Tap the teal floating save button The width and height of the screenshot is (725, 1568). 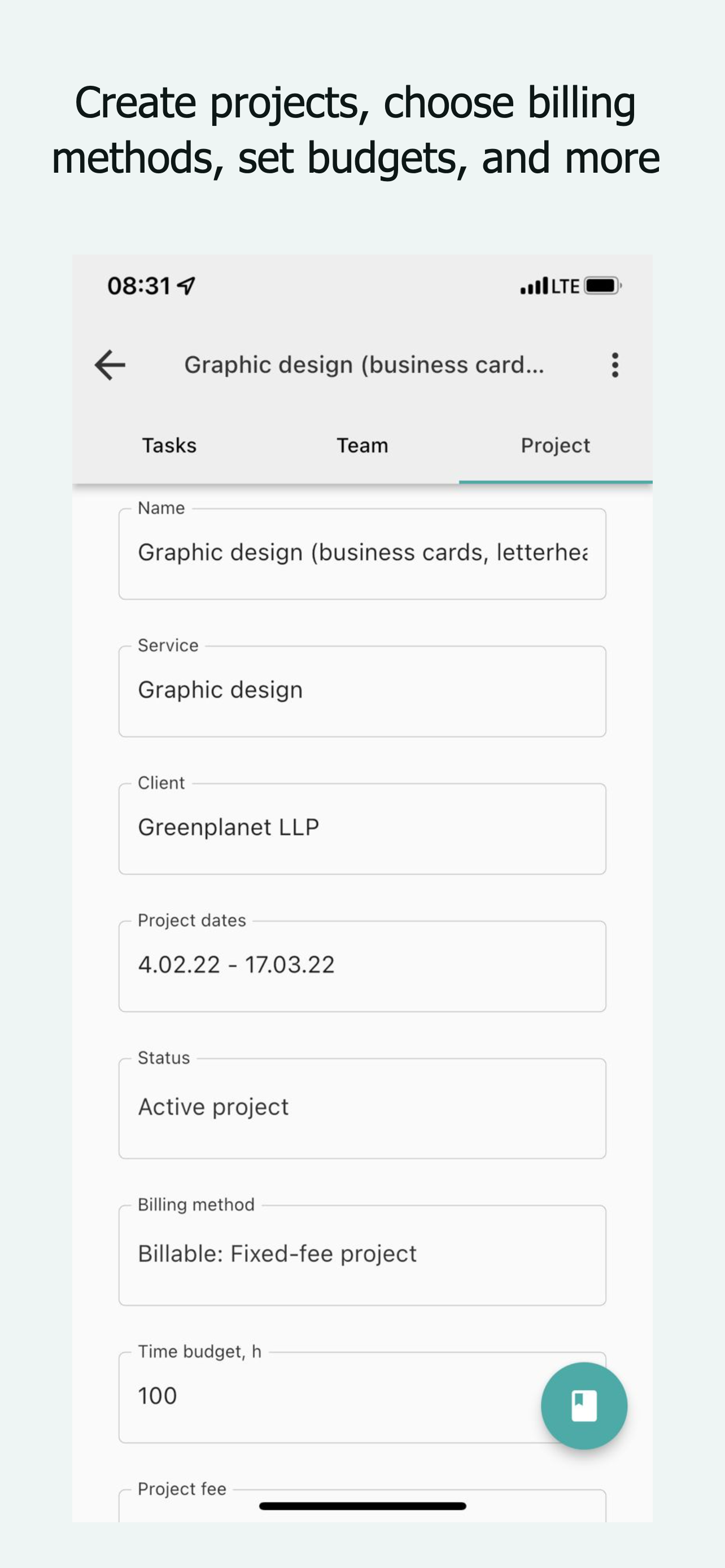pos(584,1405)
